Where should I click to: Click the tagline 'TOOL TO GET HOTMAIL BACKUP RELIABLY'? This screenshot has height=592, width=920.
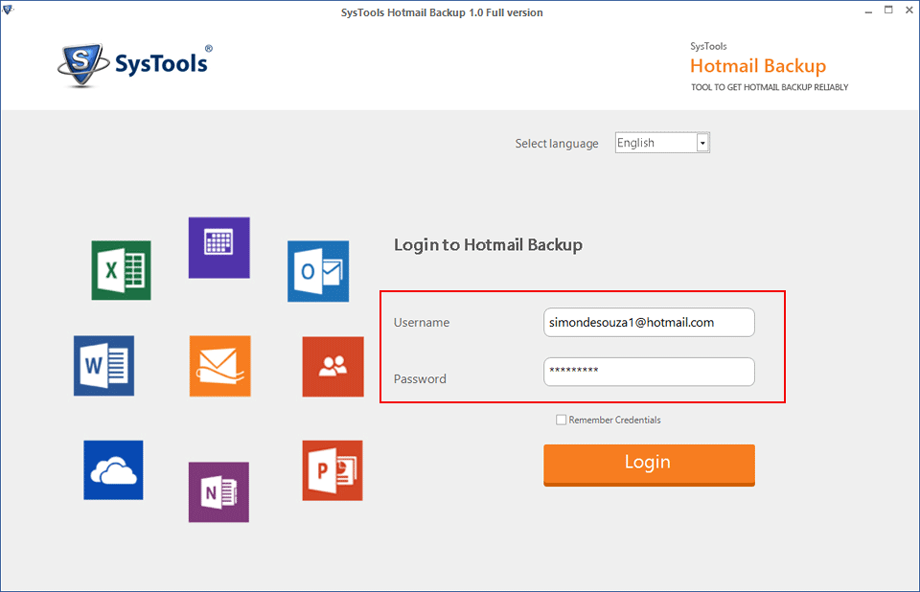(770, 87)
